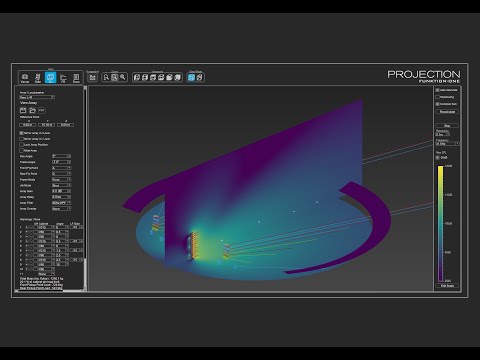Click the zoom to fit magnifier icon
Viewport: 480px width, 360px height.
tap(115, 77)
